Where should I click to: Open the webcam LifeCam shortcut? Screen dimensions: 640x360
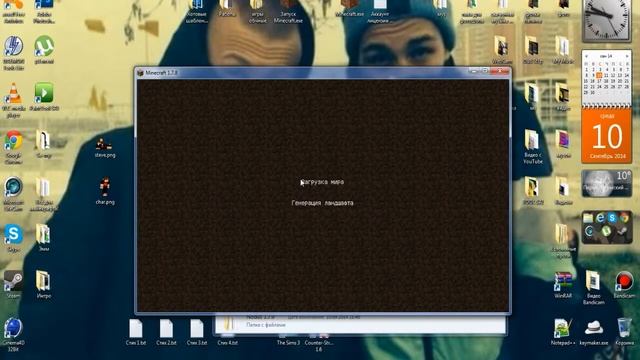[13, 194]
